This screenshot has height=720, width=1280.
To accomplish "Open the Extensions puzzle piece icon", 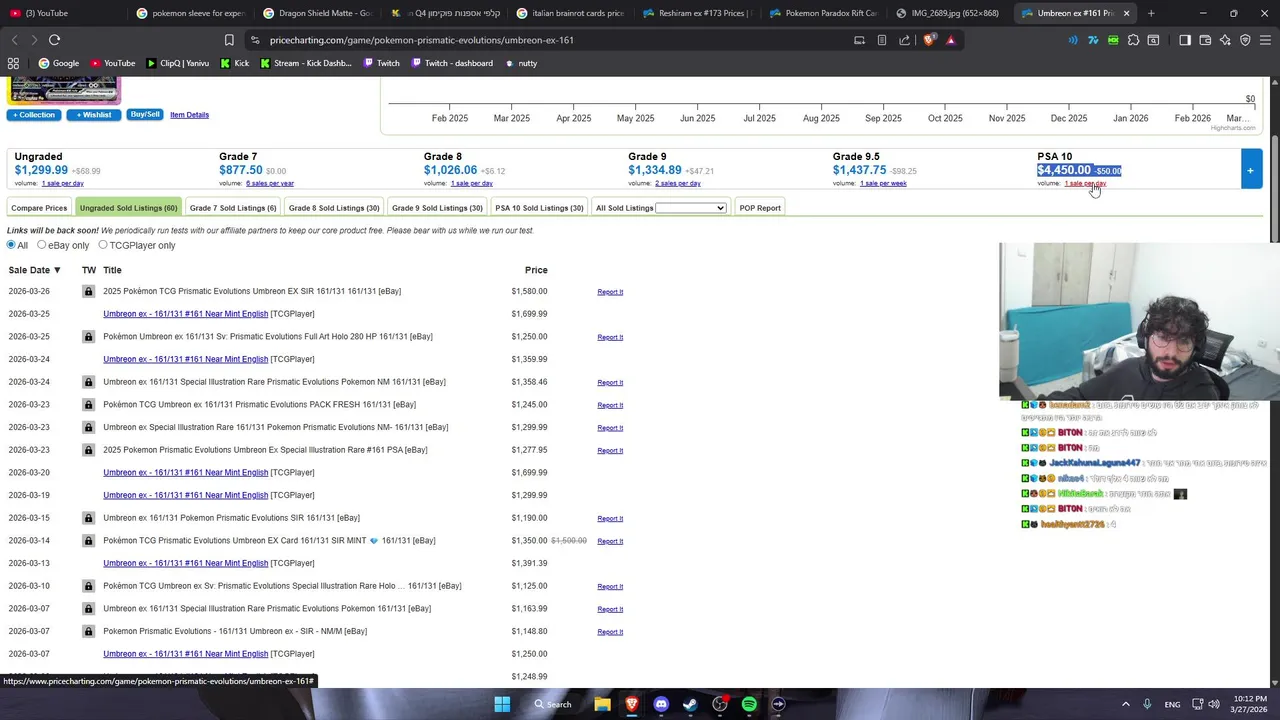I will [1133, 40].
